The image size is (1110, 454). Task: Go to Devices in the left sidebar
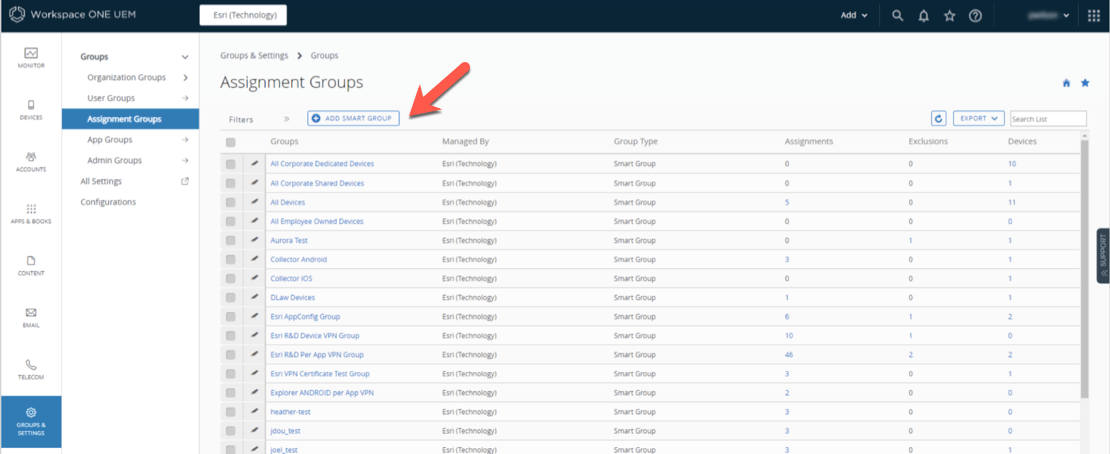click(31, 109)
